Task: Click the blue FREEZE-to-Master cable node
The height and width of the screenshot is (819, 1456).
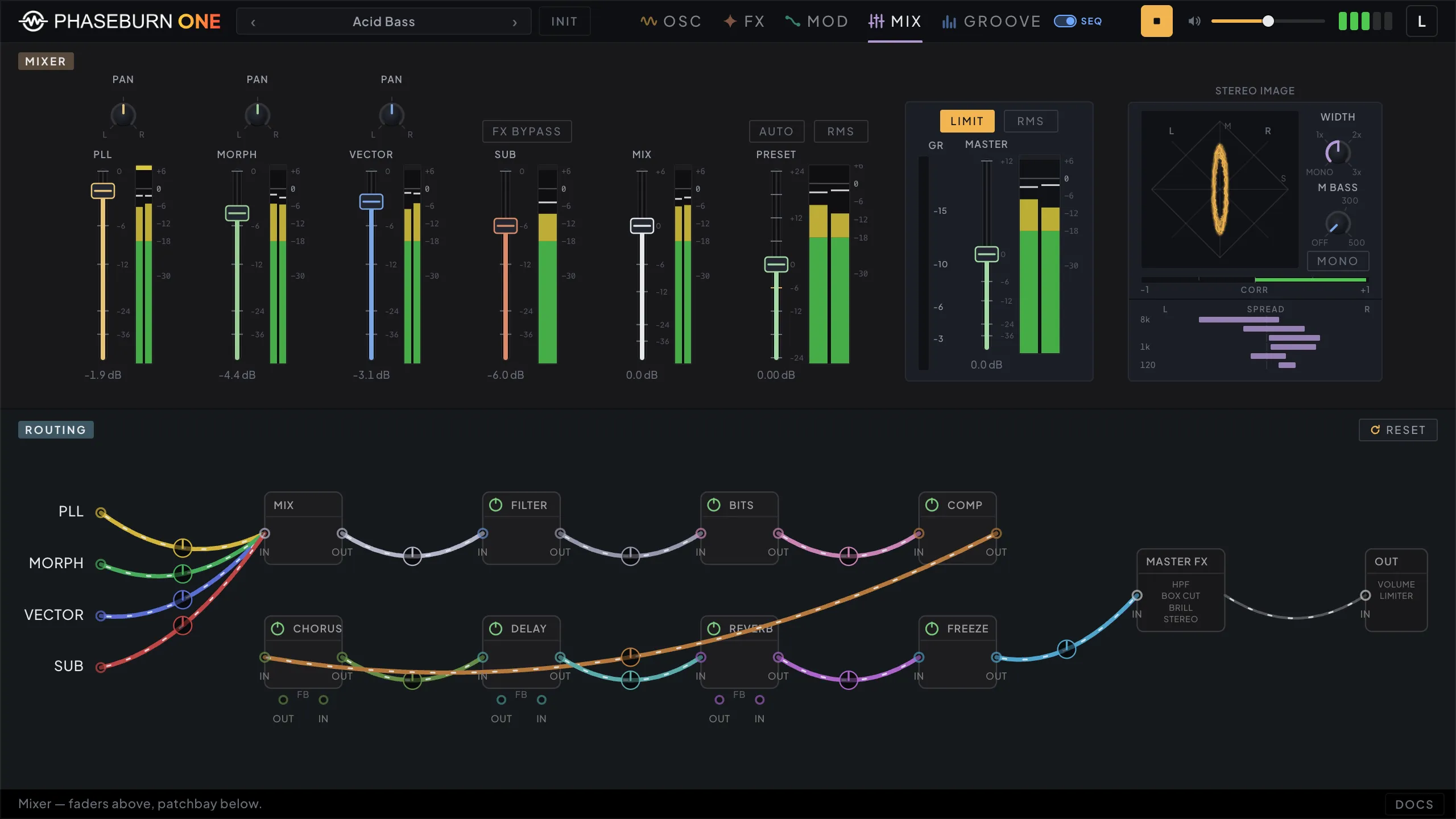Action: (1066, 648)
